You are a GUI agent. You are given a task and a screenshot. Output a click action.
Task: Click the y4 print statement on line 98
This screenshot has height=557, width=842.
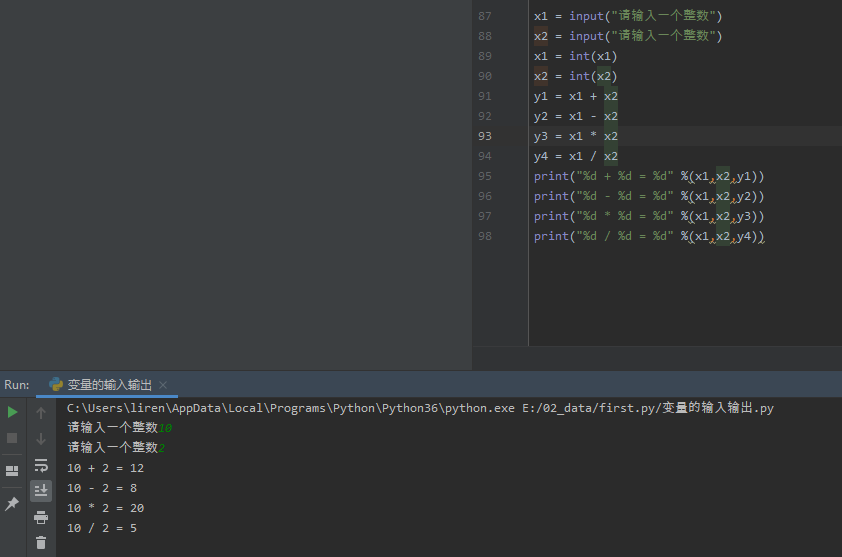(649, 236)
